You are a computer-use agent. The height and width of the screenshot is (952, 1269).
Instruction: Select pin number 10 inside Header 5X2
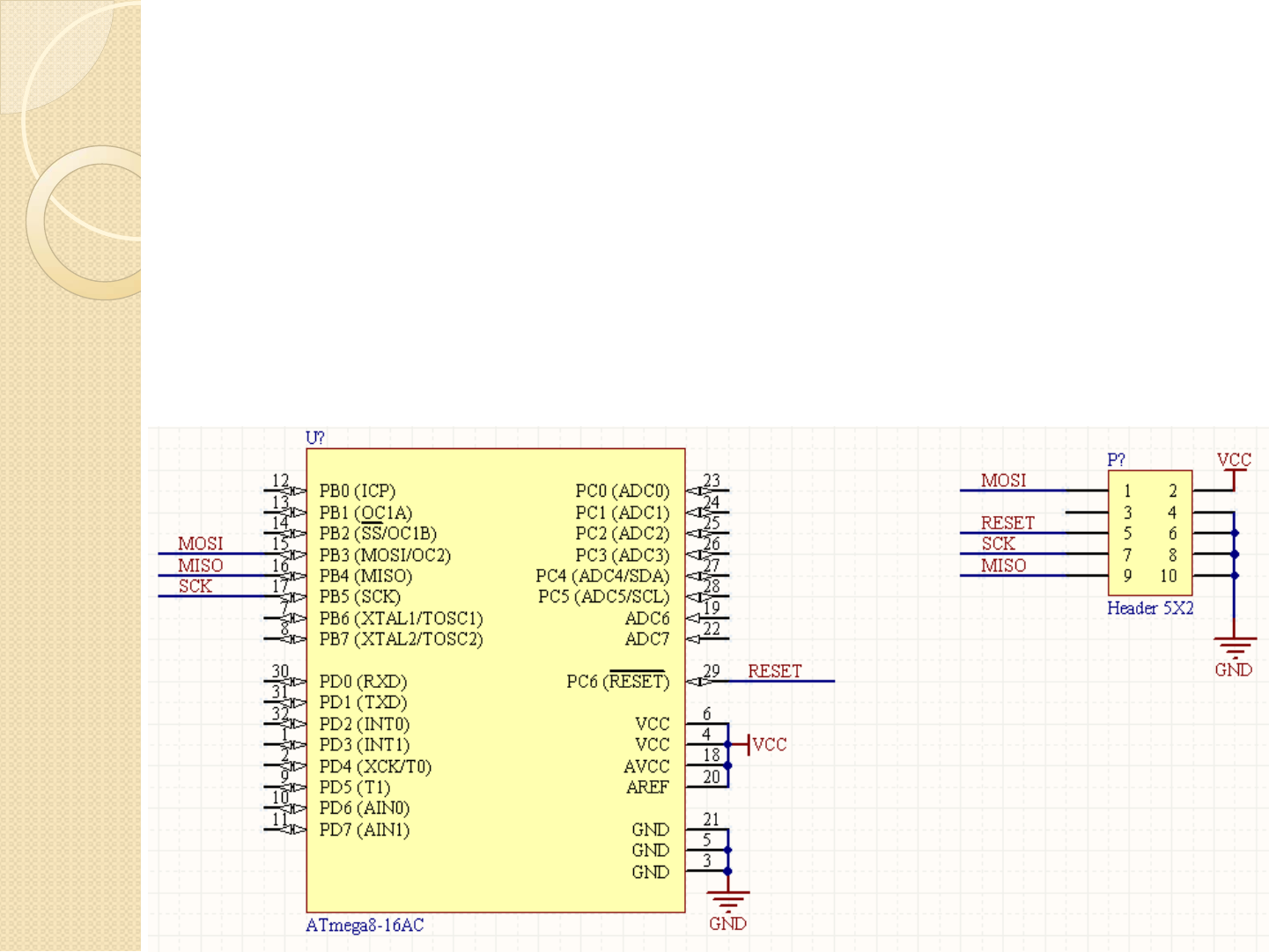(x=1169, y=576)
